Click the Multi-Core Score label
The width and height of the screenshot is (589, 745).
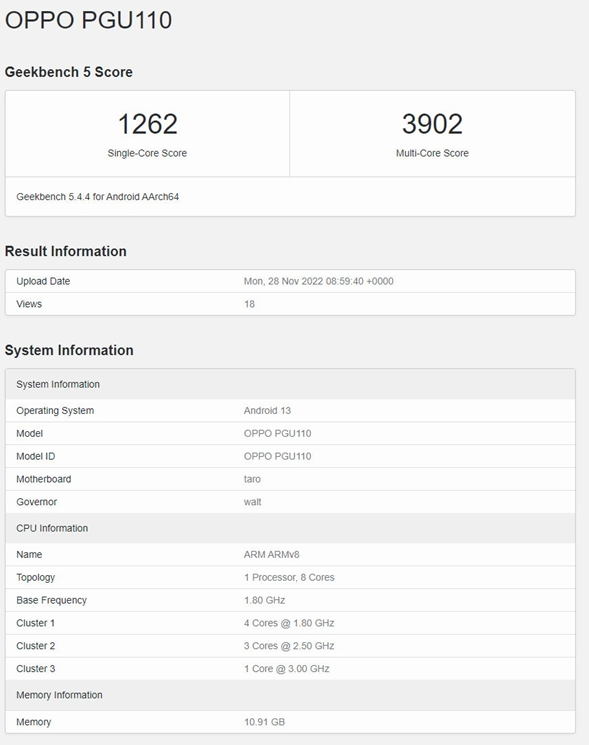coord(432,153)
